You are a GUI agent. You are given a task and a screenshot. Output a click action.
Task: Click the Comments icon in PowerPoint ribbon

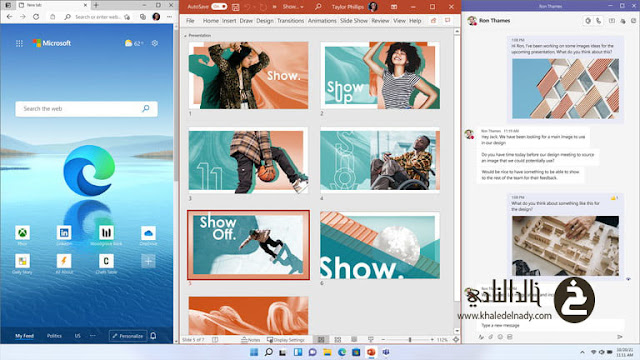[x=448, y=20]
